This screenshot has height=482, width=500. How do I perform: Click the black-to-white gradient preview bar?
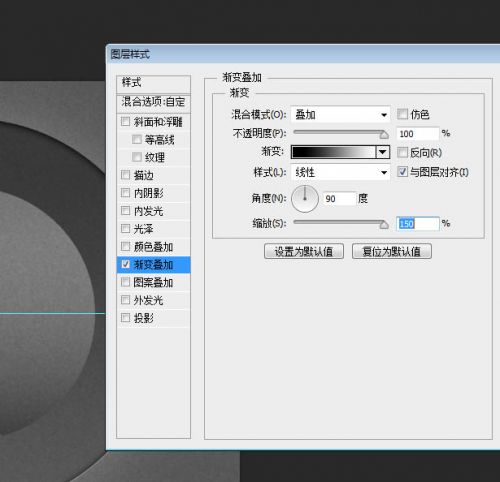point(334,152)
